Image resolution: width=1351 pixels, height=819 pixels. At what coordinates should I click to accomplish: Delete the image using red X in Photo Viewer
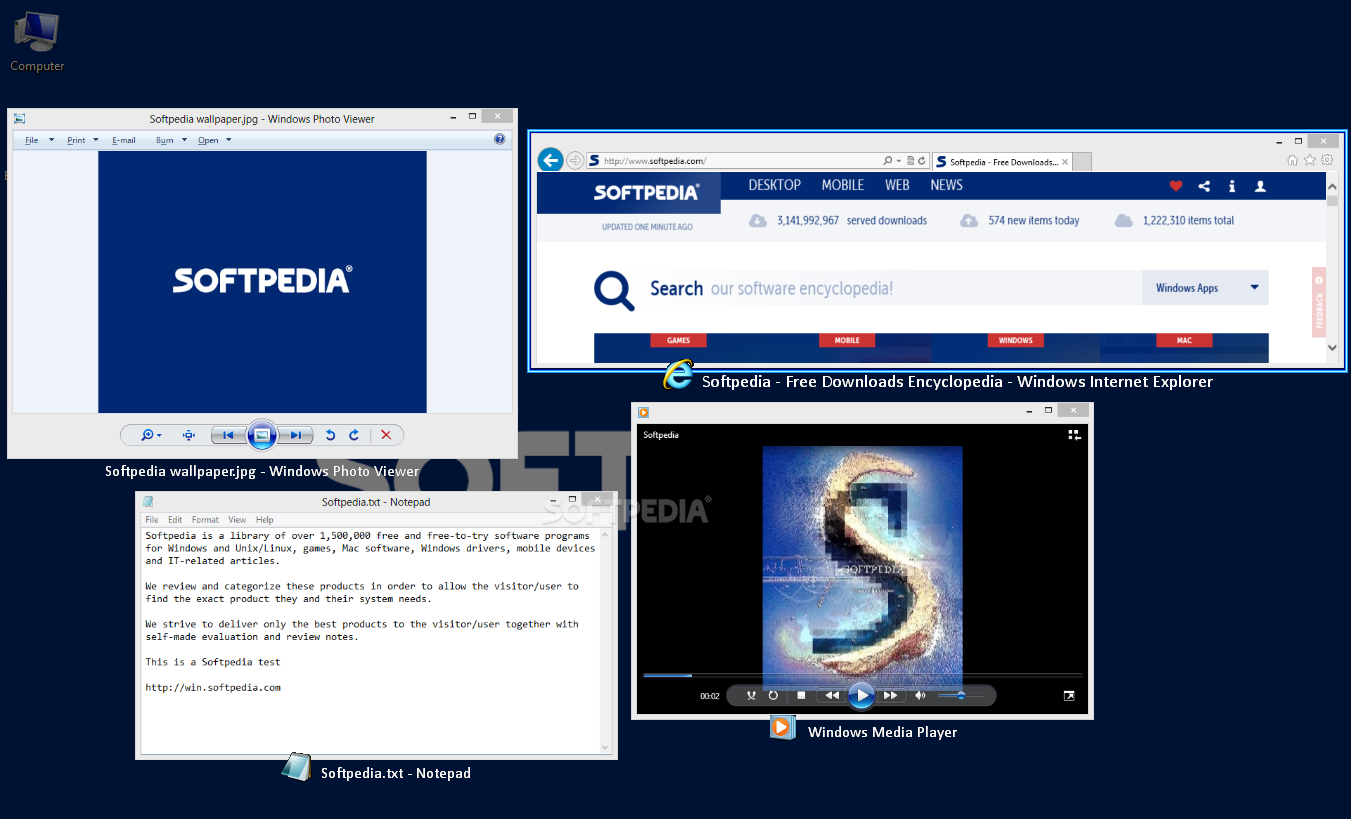(x=386, y=435)
